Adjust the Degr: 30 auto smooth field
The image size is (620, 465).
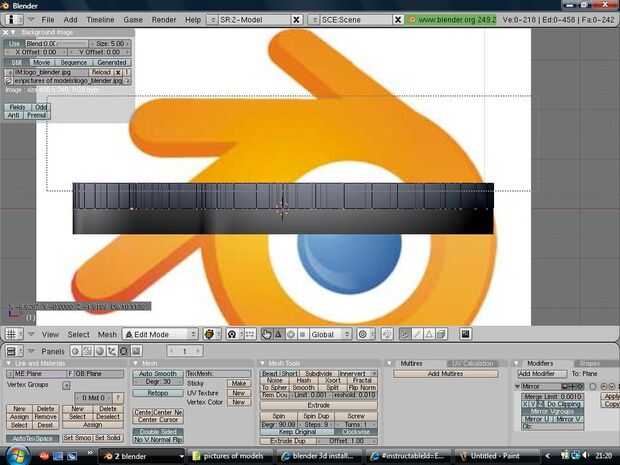point(158,382)
